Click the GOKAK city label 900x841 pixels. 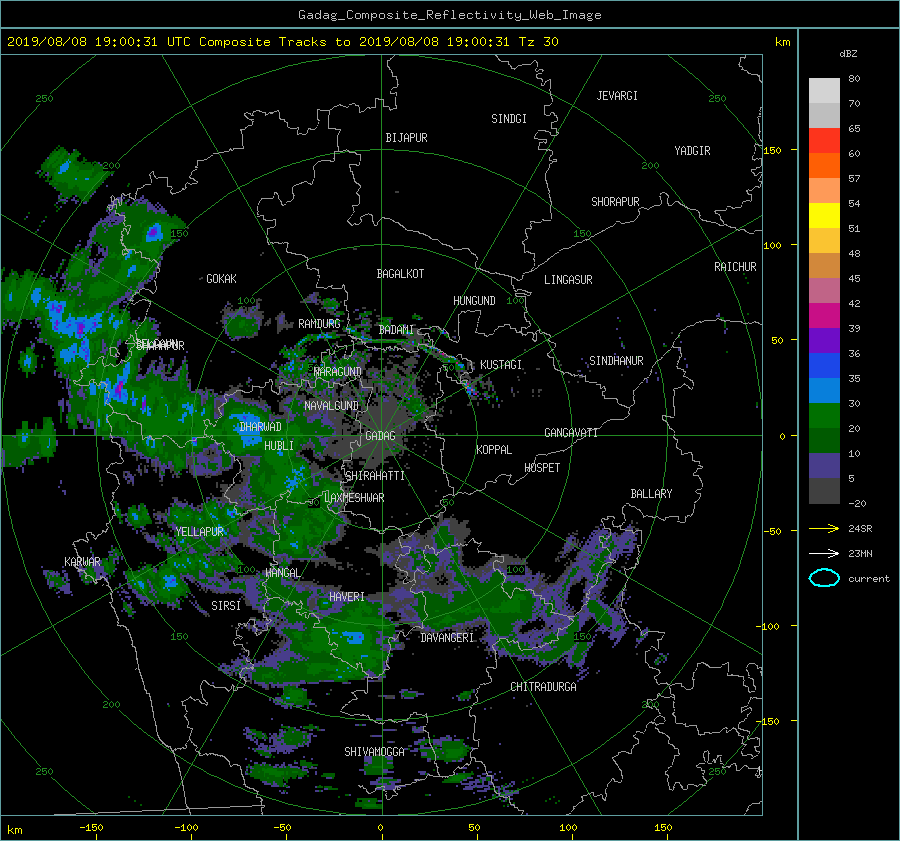[x=221, y=279]
